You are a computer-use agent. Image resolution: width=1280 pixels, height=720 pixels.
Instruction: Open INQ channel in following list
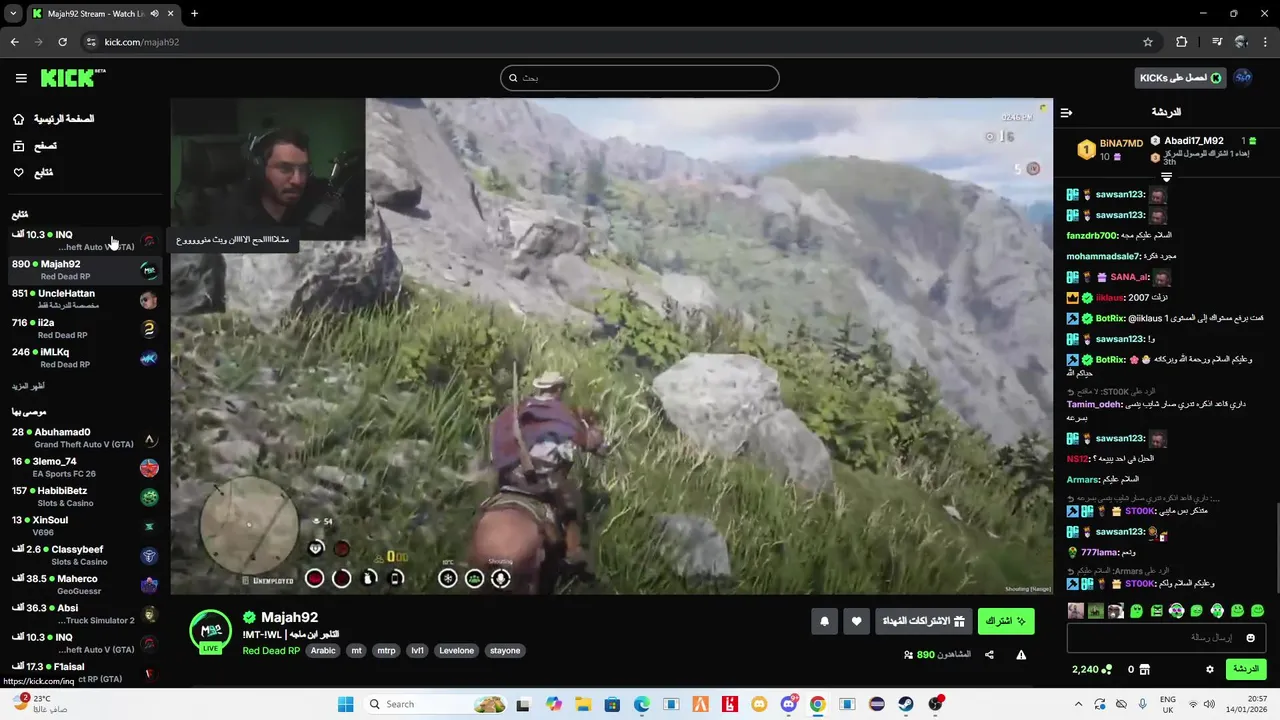tap(84, 241)
